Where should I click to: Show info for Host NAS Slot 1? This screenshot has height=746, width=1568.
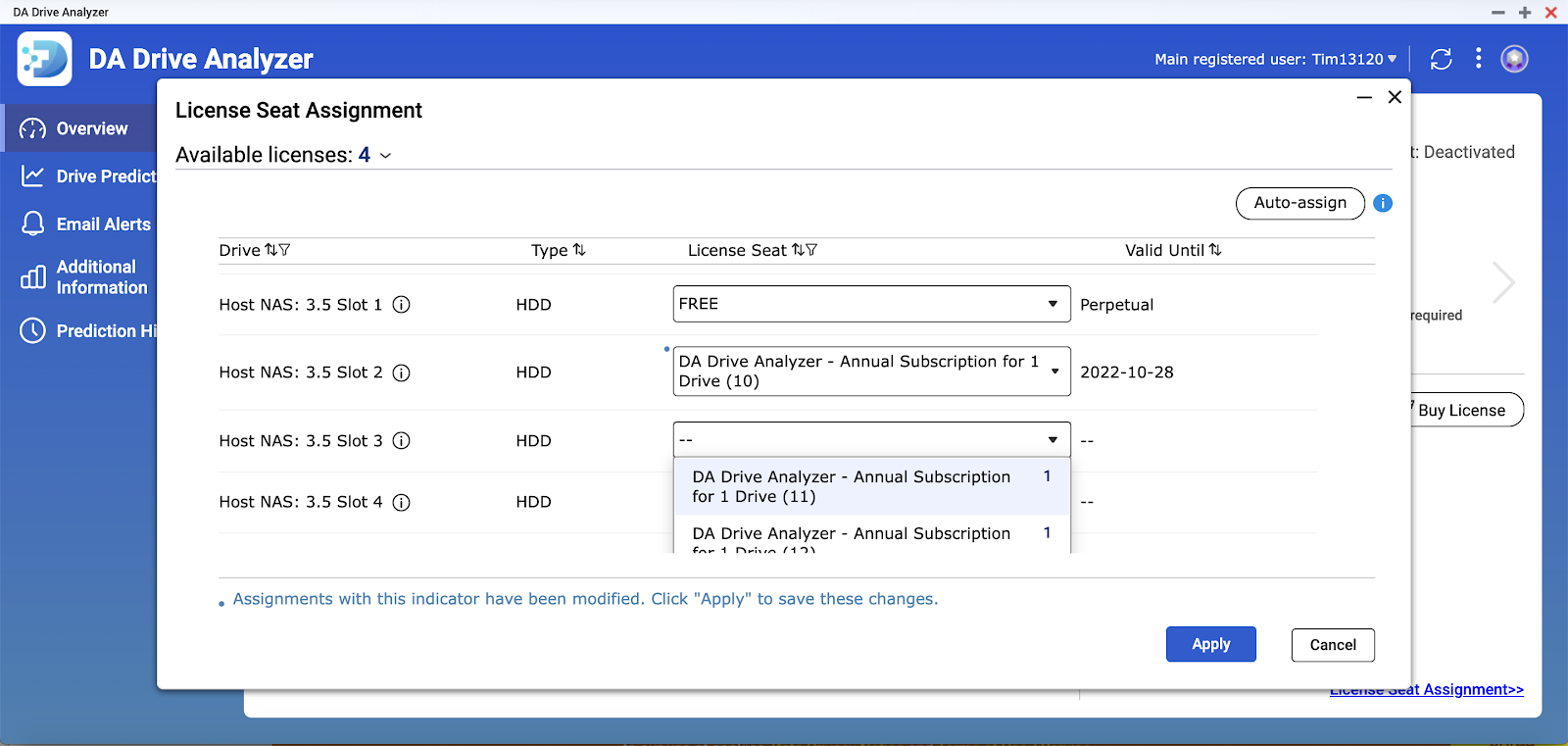(x=401, y=305)
